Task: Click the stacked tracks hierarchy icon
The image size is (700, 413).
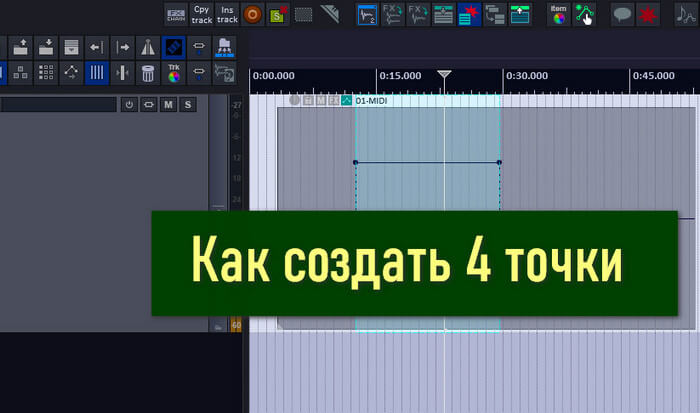Action: click(x=495, y=15)
